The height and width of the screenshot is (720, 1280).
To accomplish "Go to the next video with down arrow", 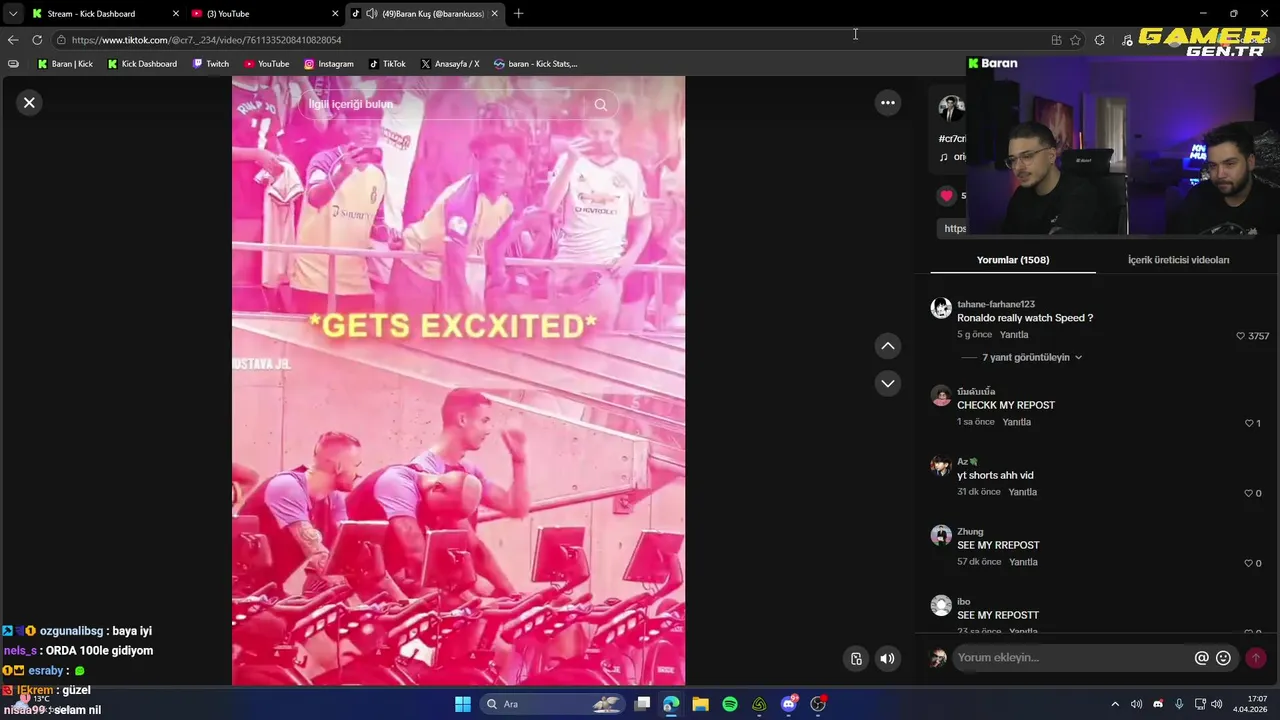I will (x=887, y=383).
